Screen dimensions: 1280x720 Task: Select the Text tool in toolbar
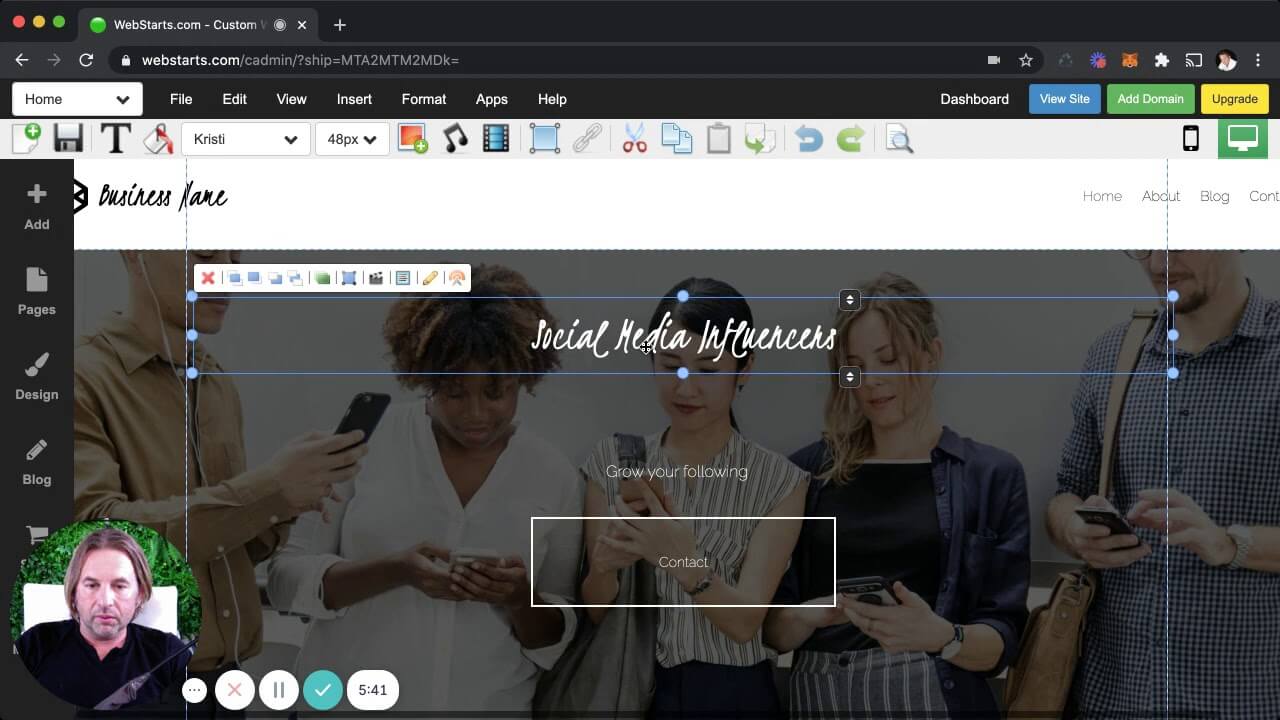pyautogui.click(x=116, y=139)
